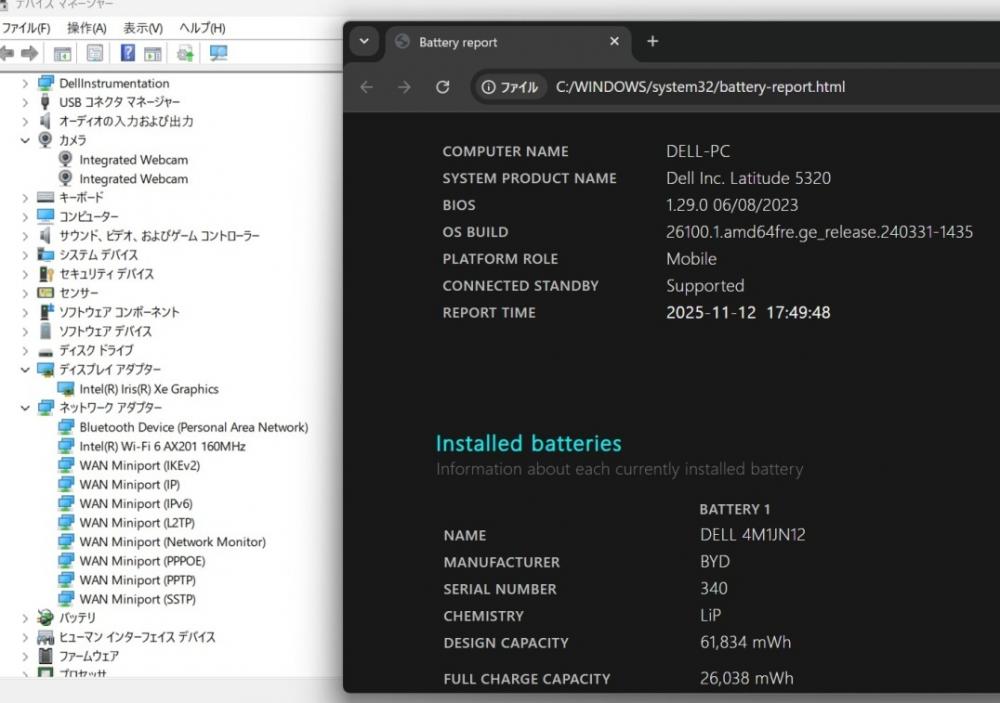Click the address bar with battery-report.html

pos(700,87)
